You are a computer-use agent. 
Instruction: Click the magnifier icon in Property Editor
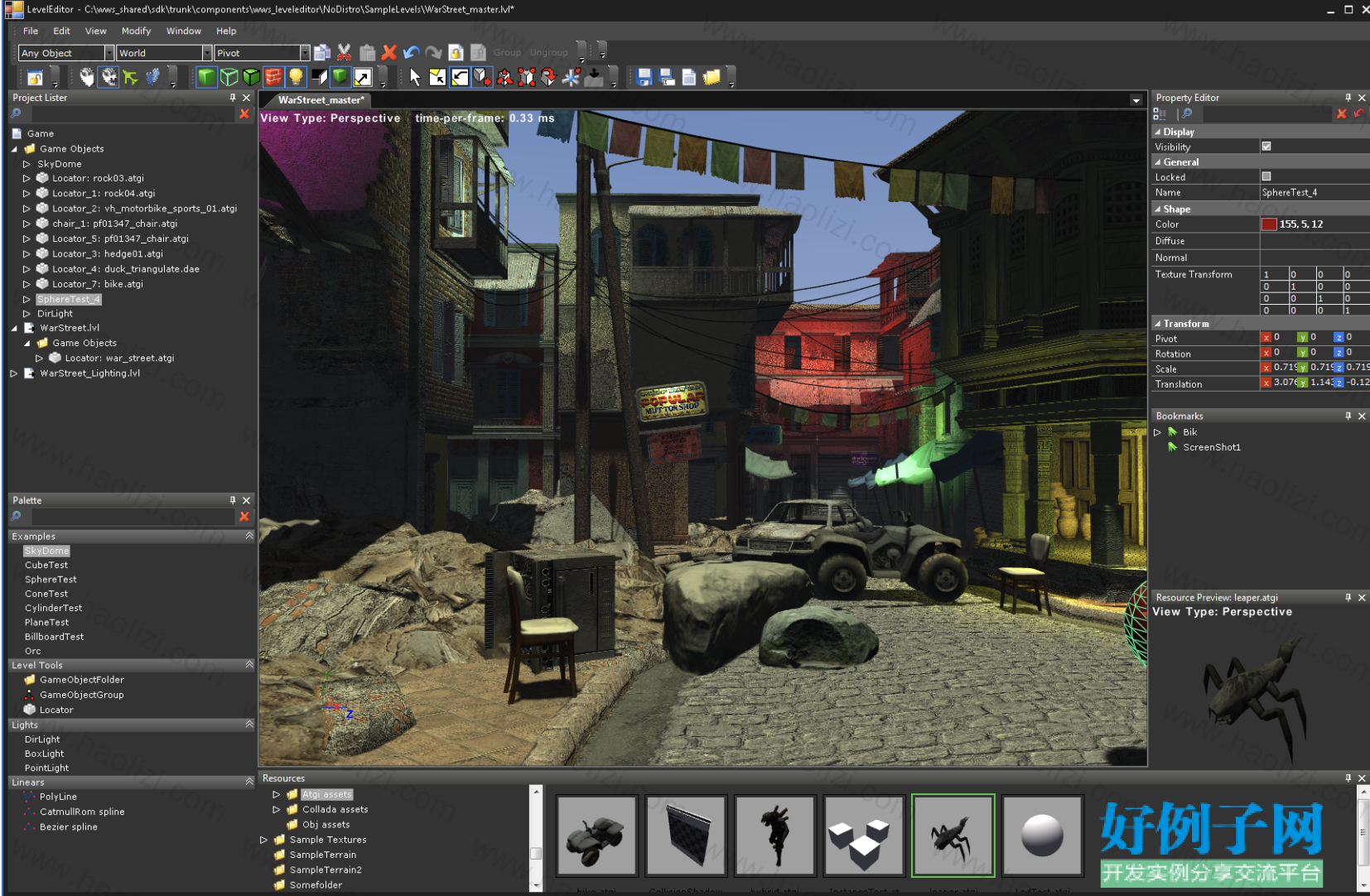click(1187, 113)
